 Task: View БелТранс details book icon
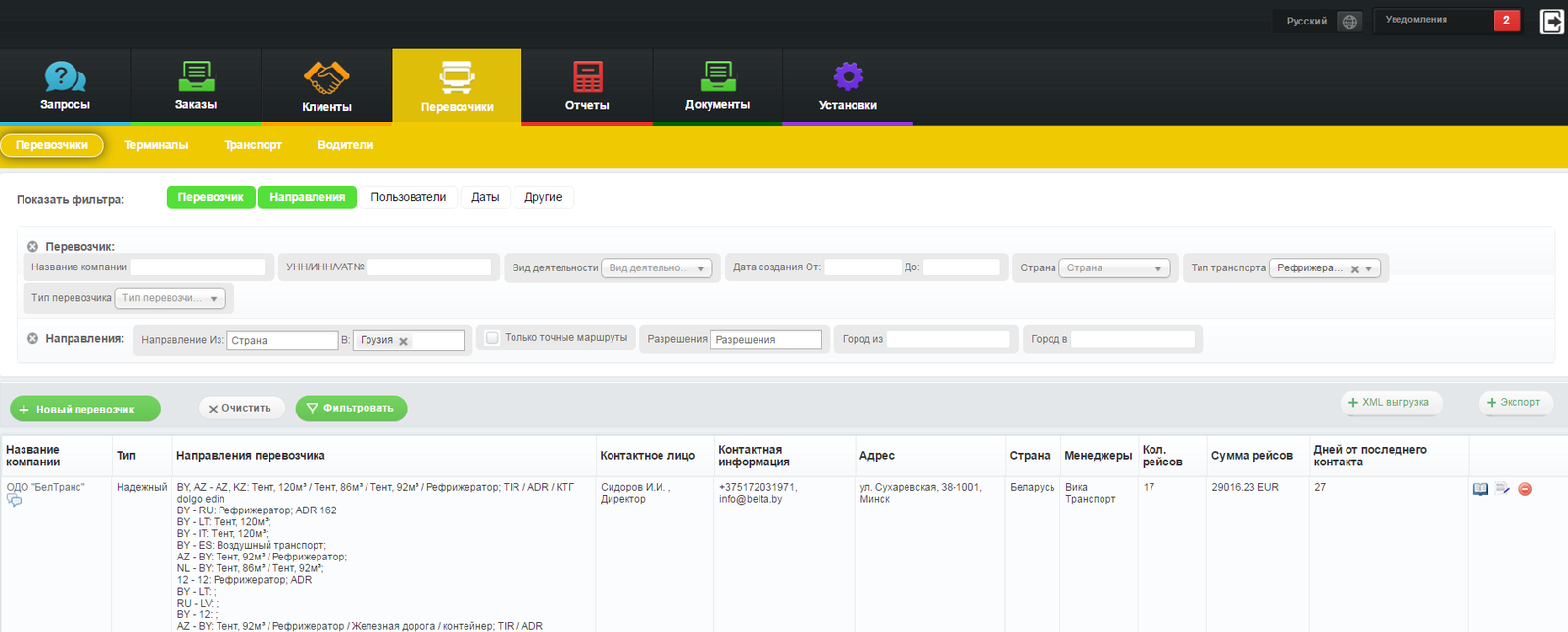[x=1480, y=489]
